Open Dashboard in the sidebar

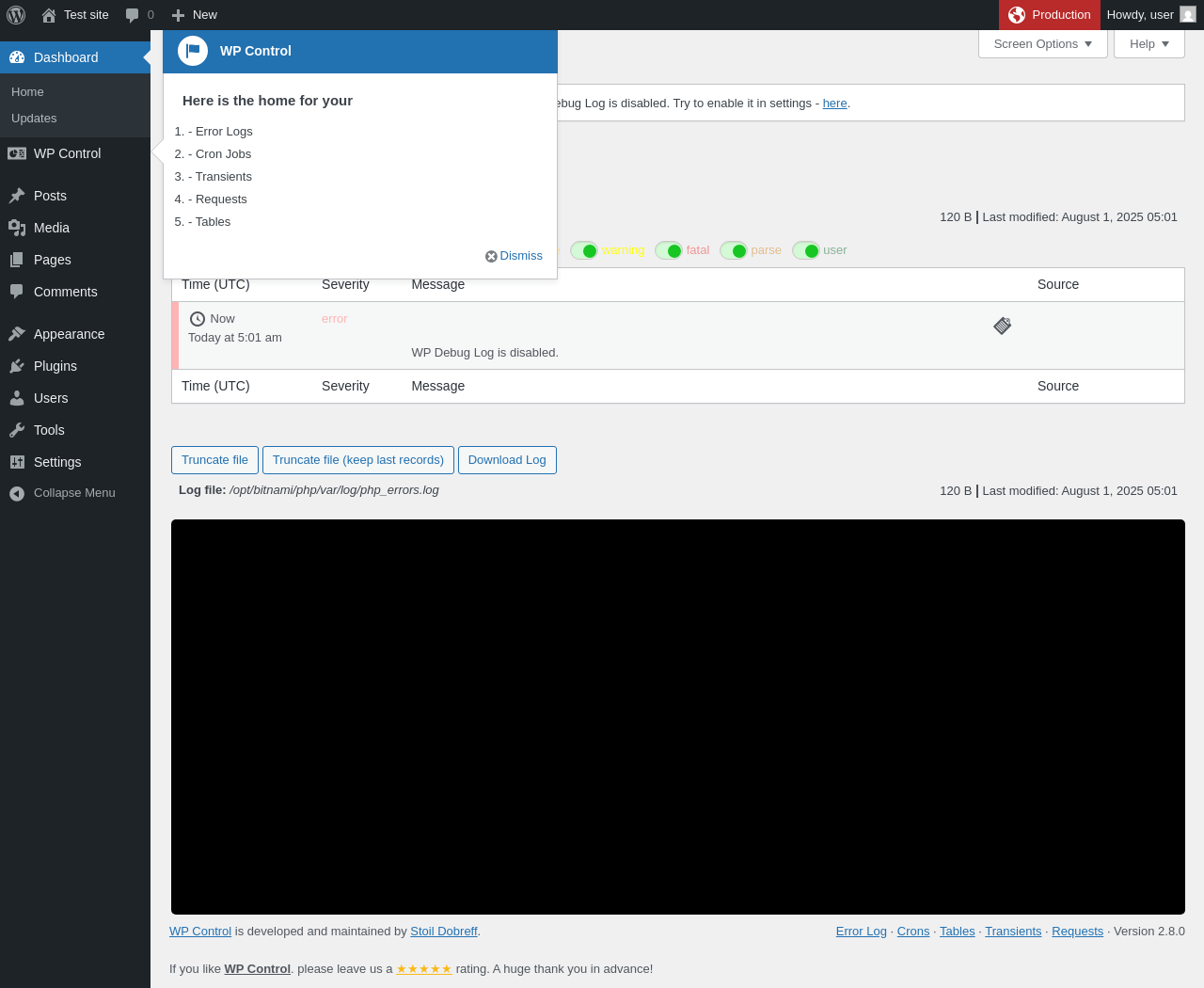click(x=75, y=57)
